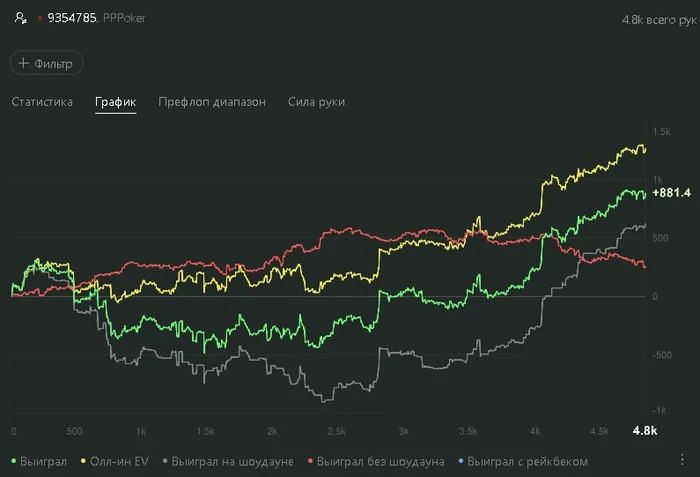Go to the Сила руки tab

click(x=316, y=102)
